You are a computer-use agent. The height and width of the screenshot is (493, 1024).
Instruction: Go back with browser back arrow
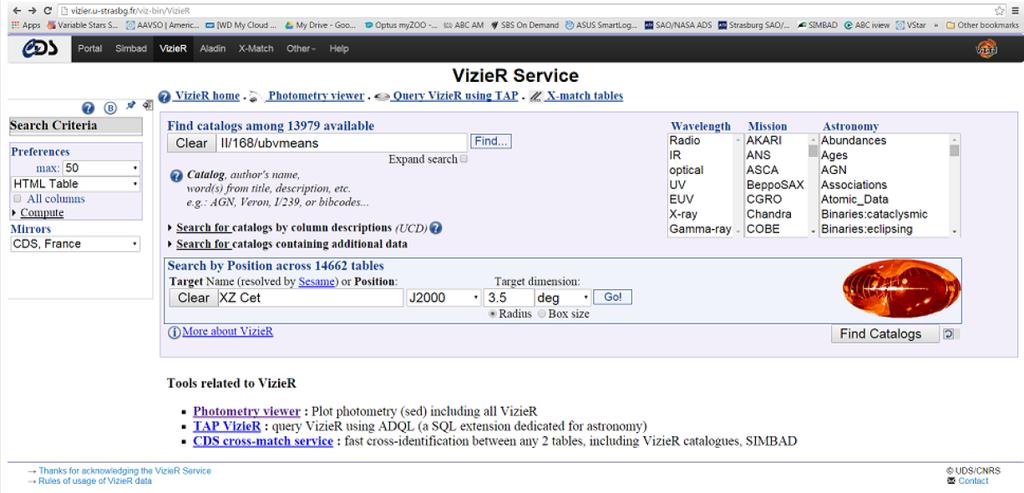16,10
